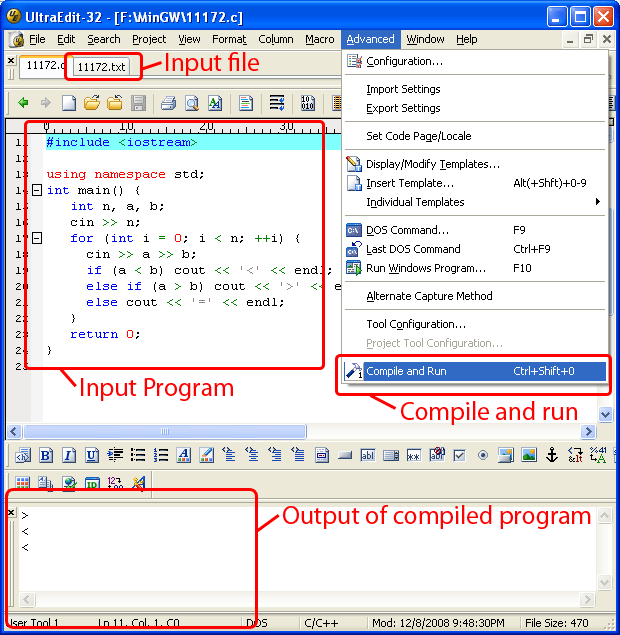The image size is (620, 635).
Task: Select Compile and Run menu entry
Action: click(x=475, y=371)
